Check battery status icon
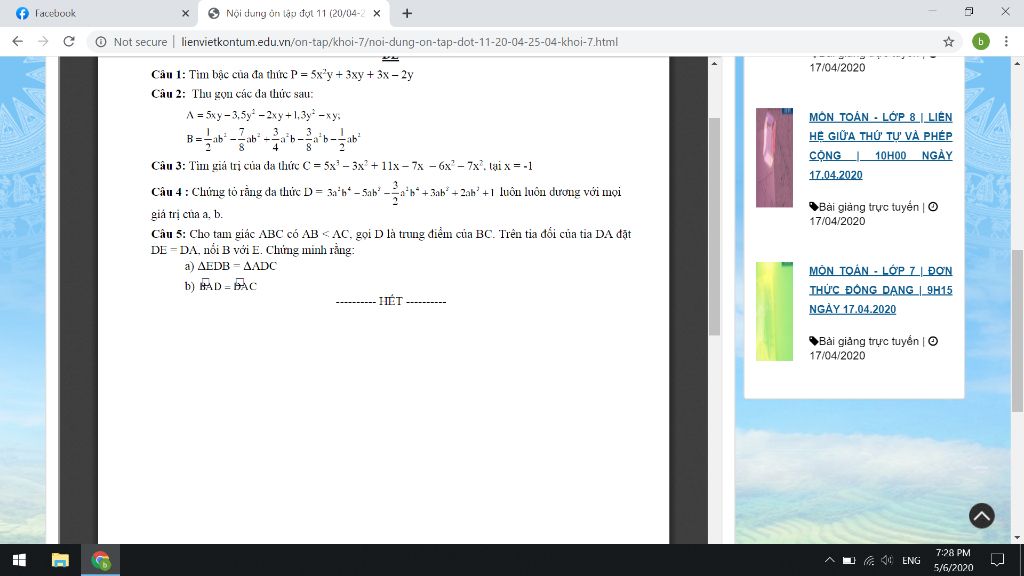 [x=849, y=560]
